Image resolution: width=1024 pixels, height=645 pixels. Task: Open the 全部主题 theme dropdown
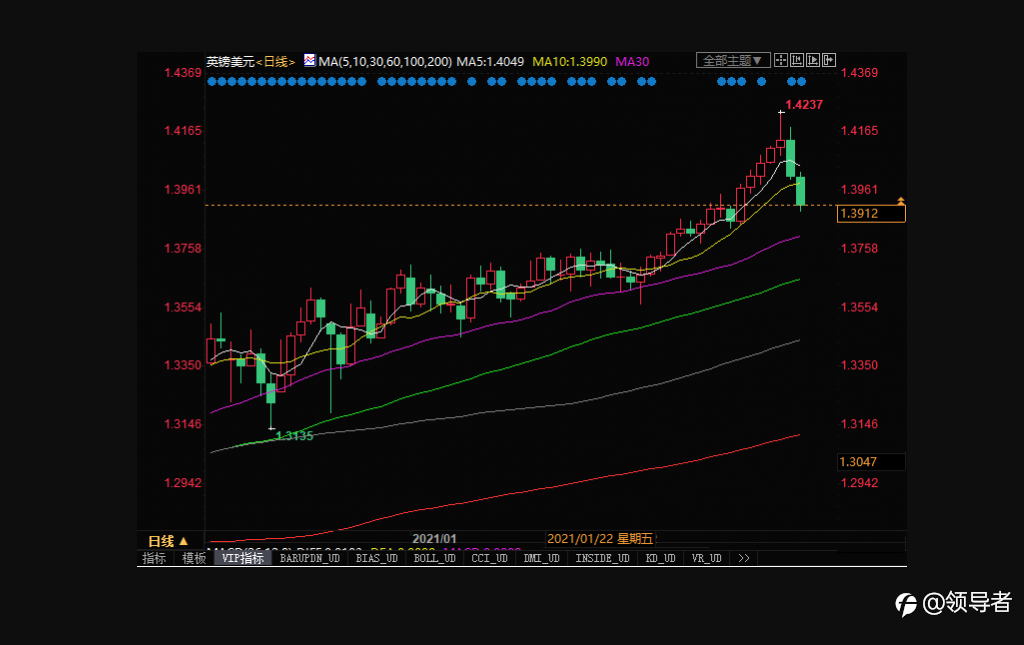click(x=733, y=61)
